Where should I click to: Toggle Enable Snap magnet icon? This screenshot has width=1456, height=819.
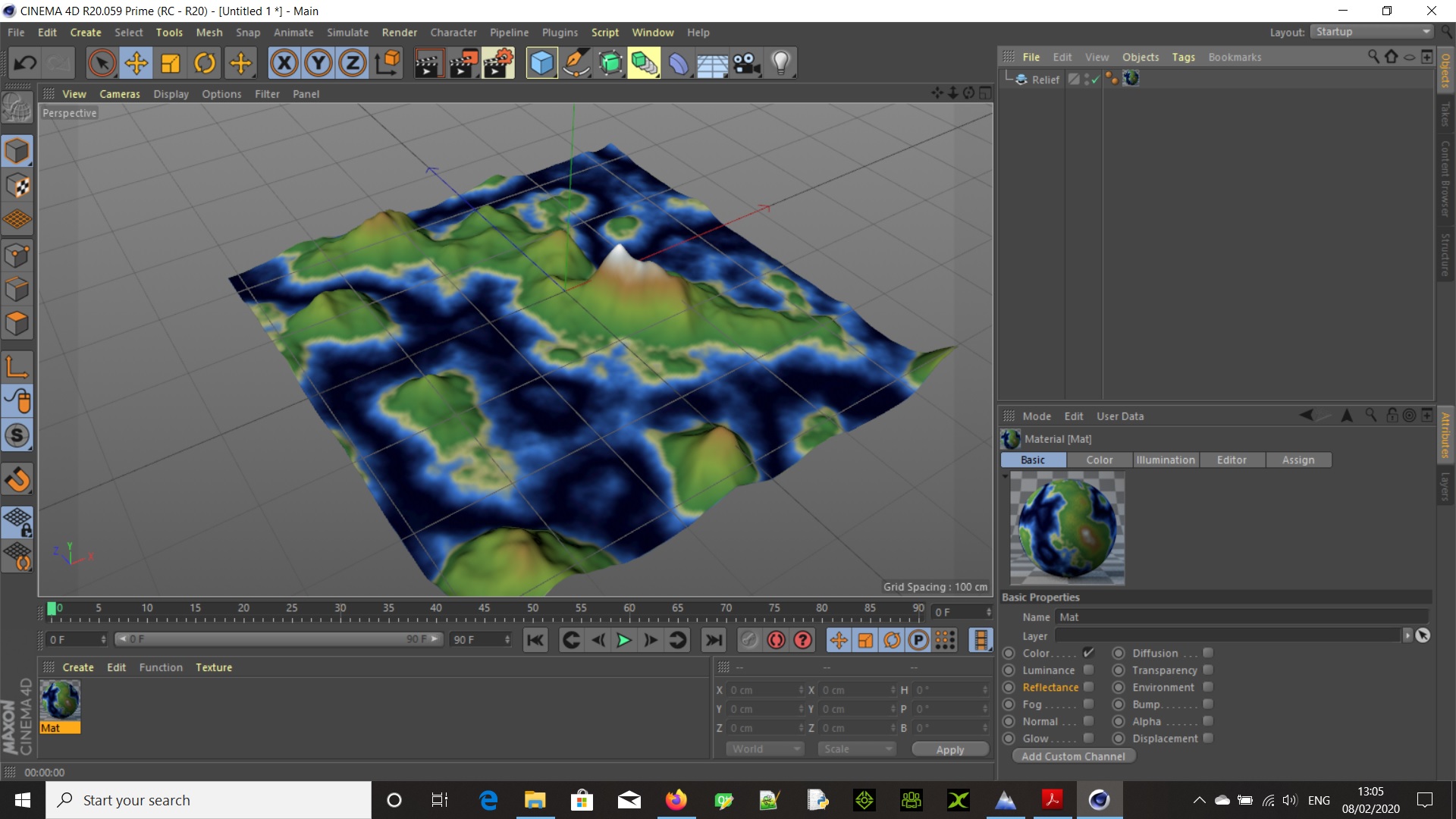click(x=17, y=479)
